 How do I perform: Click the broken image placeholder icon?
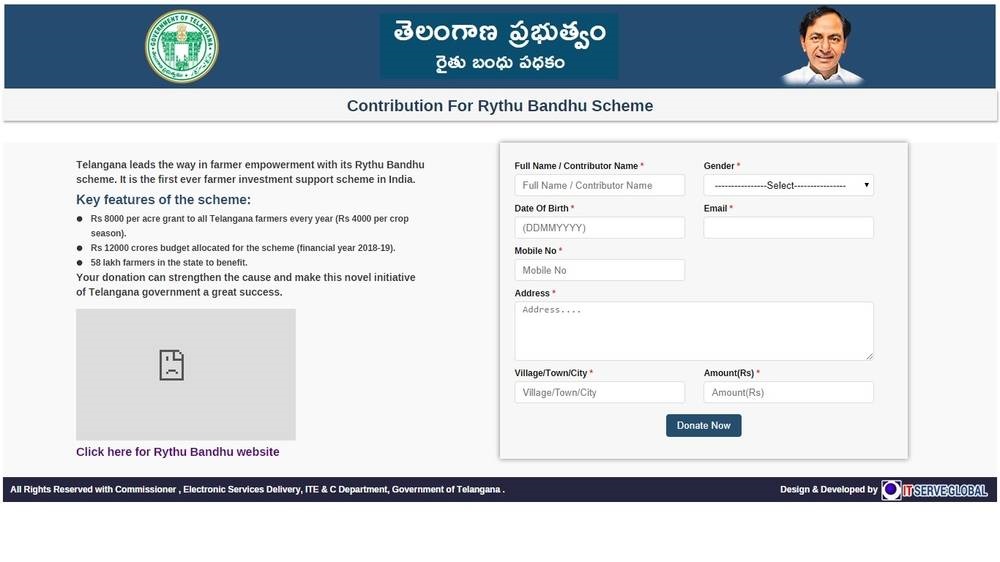(x=172, y=365)
